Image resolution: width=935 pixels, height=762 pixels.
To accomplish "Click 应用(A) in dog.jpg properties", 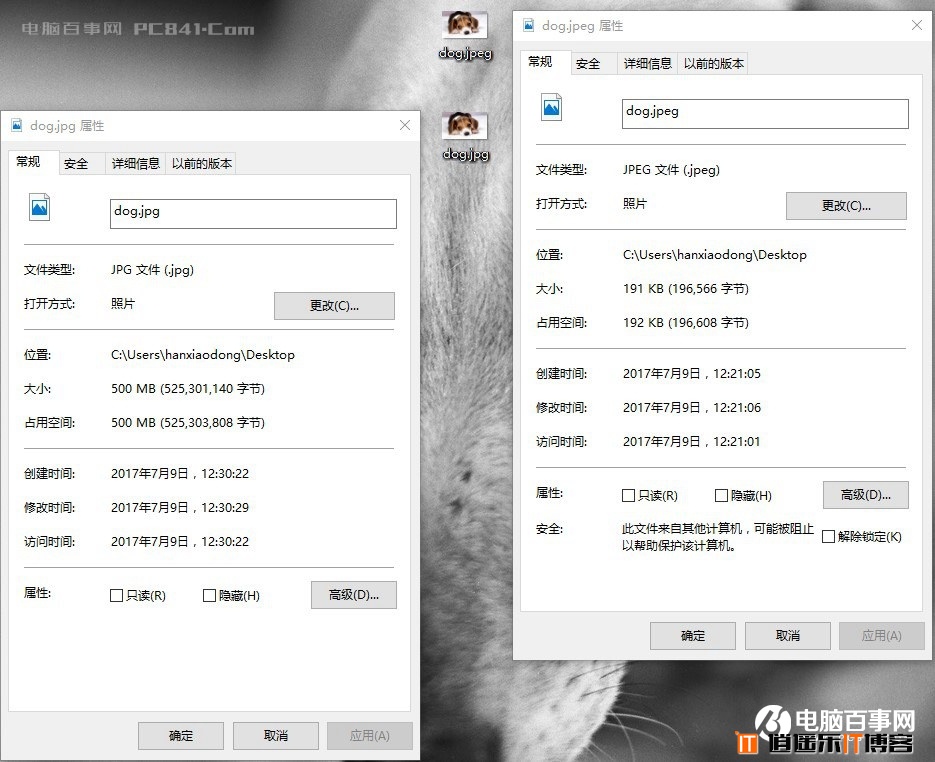I will (x=370, y=736).
